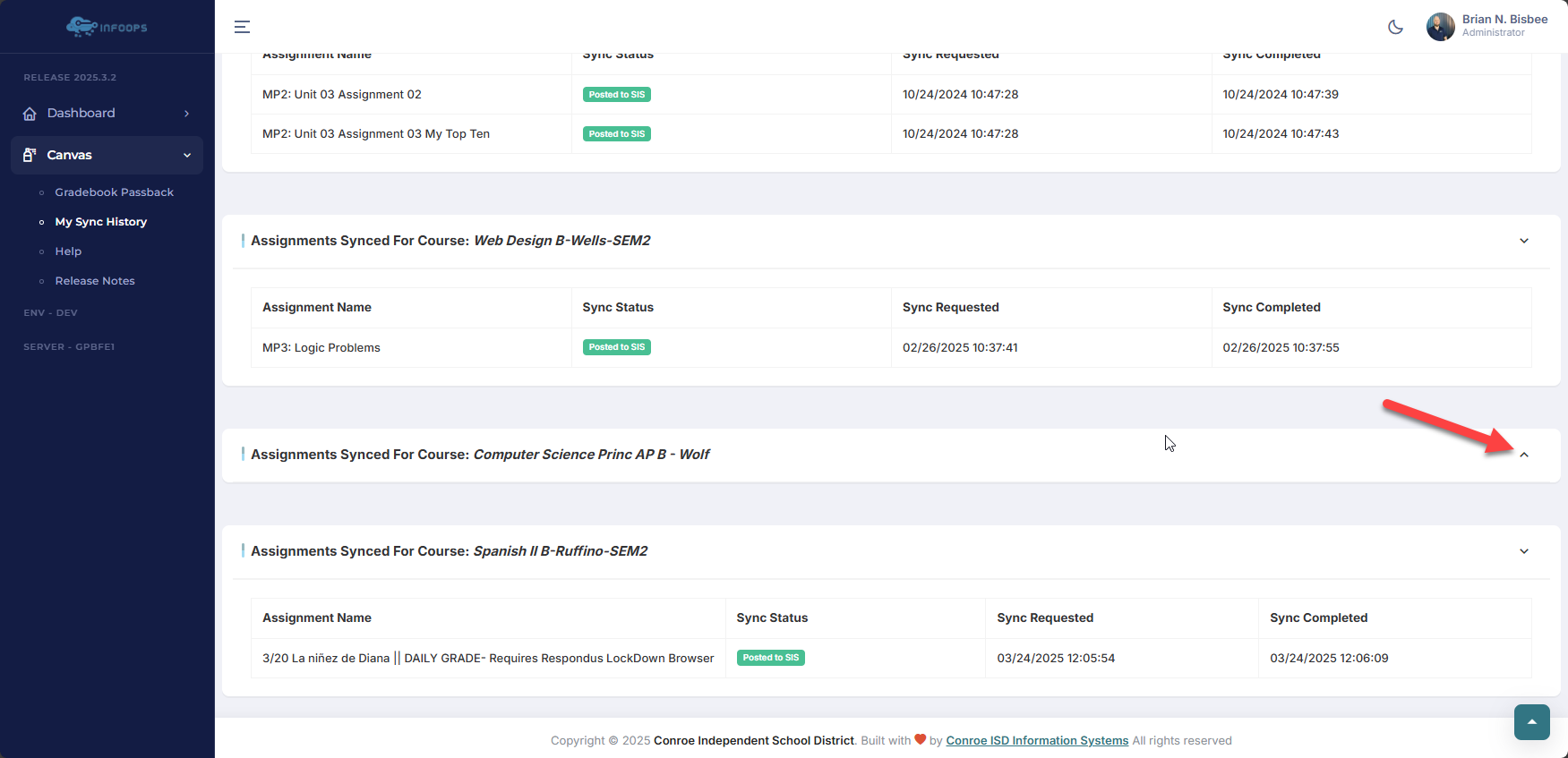
Task: Collapse the Canvas menu chevron
Action: coord(187,155)
